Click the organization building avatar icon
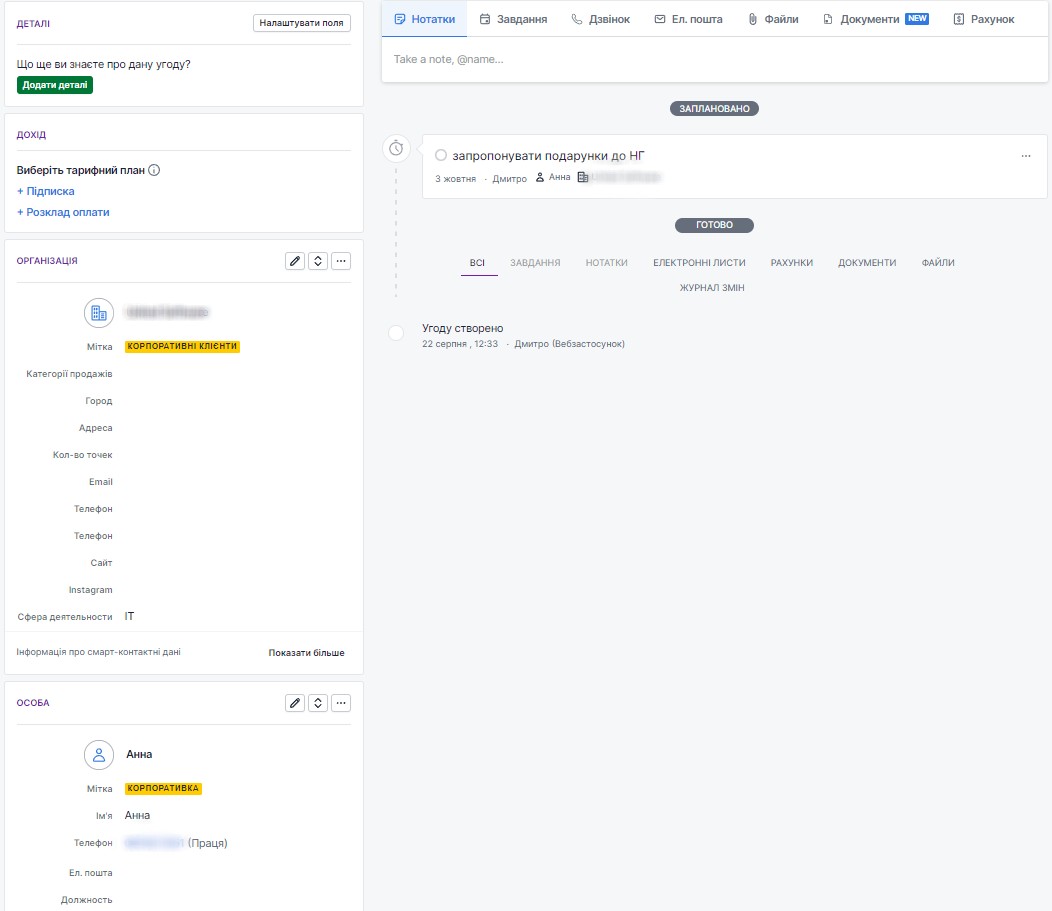Image resolution: width=1052 pixels, height=911 pixels. (99, 313)
